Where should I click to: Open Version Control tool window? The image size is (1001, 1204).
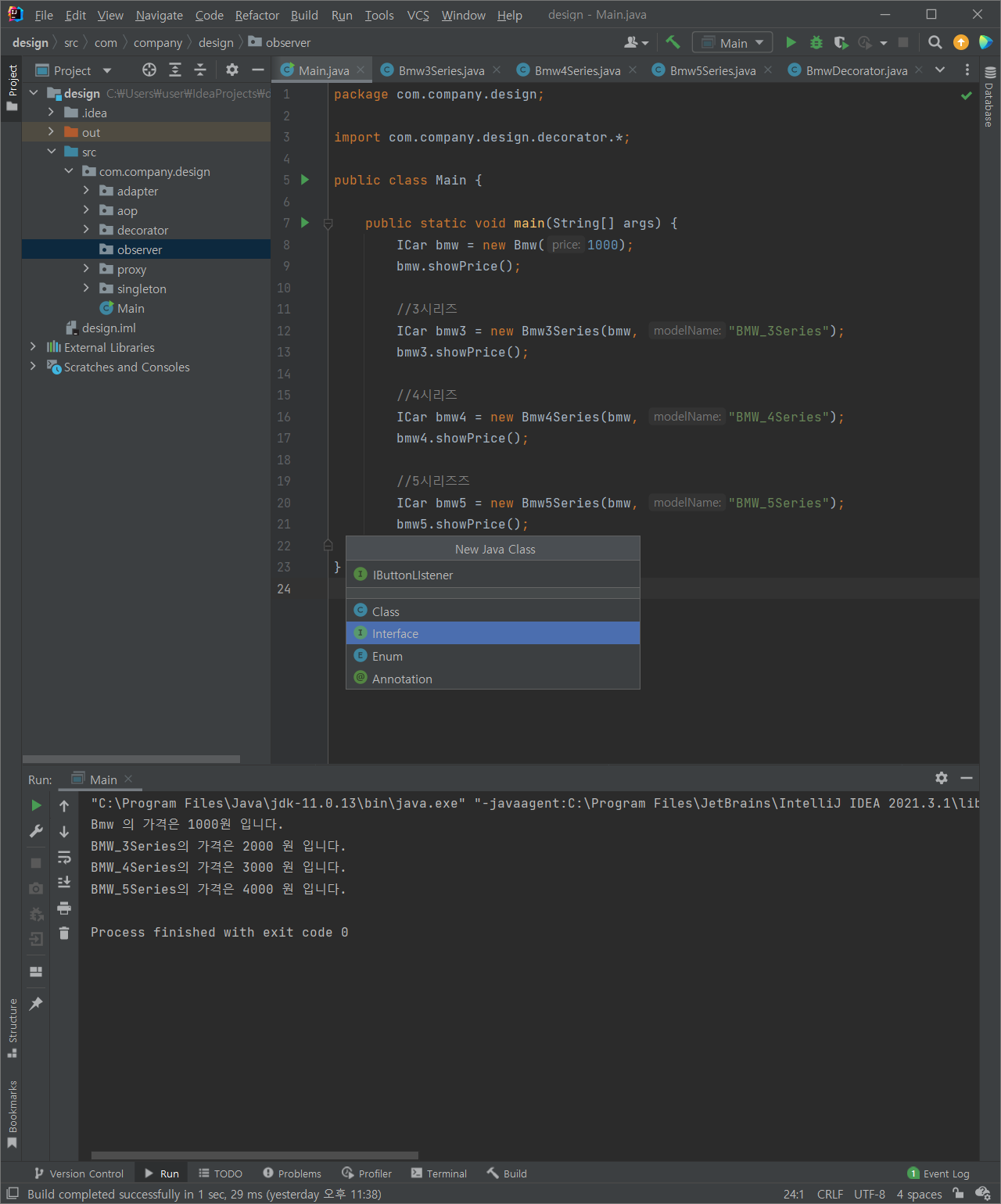tap(79, 1174)
